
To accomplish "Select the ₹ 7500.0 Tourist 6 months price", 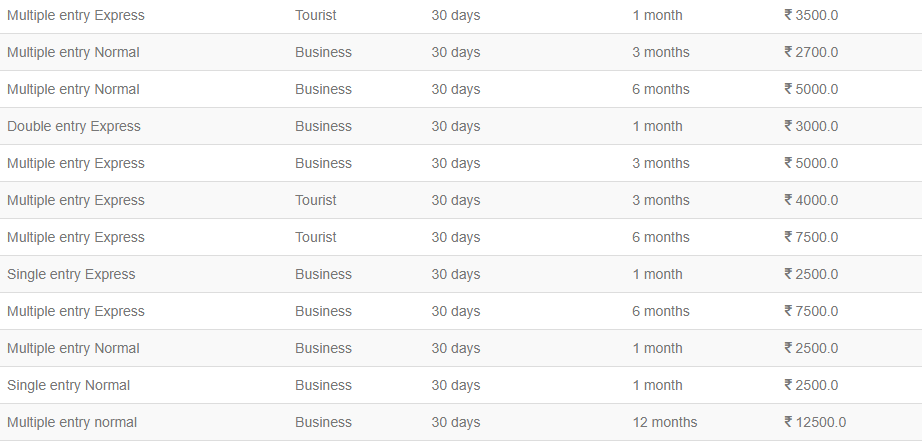I will 811,237.
